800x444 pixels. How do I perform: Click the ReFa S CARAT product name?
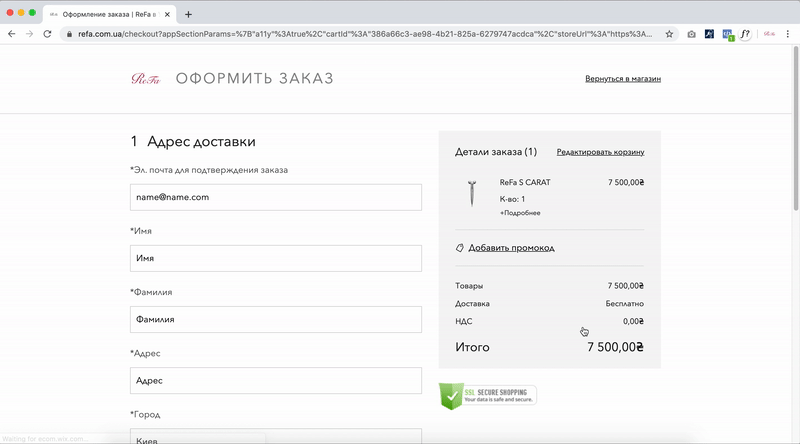coord(525,182)
